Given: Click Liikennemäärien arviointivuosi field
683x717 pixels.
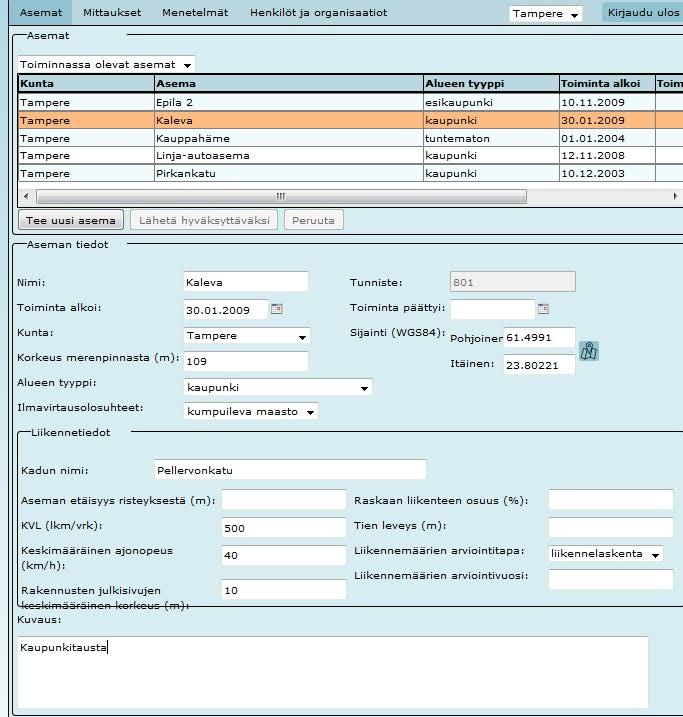Looking at the screenshot, I should (x=611, y=579).
